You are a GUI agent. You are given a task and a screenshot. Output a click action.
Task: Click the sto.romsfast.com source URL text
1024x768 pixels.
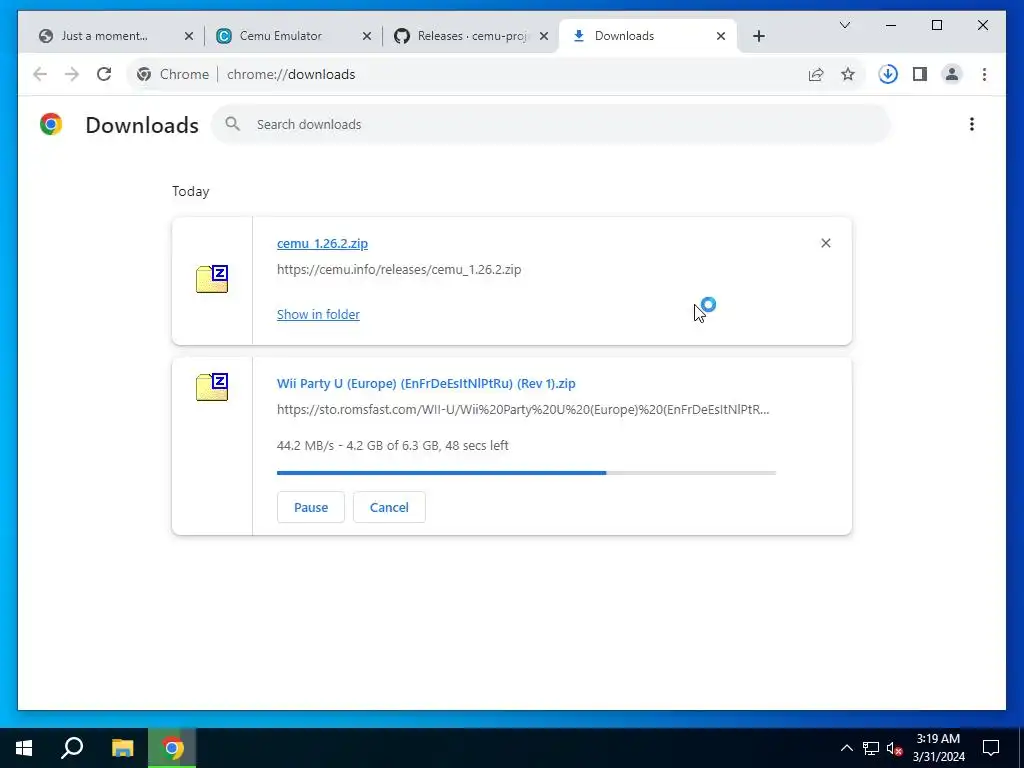[x=523, y=409]
